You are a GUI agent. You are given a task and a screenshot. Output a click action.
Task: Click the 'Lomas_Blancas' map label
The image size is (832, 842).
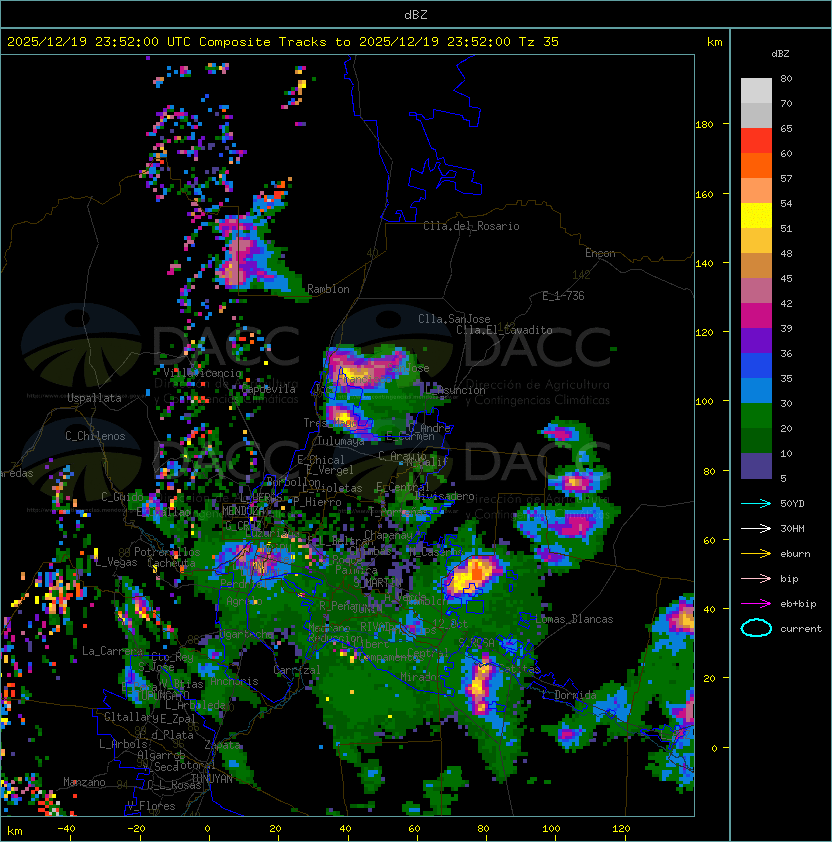pos(574,619)
